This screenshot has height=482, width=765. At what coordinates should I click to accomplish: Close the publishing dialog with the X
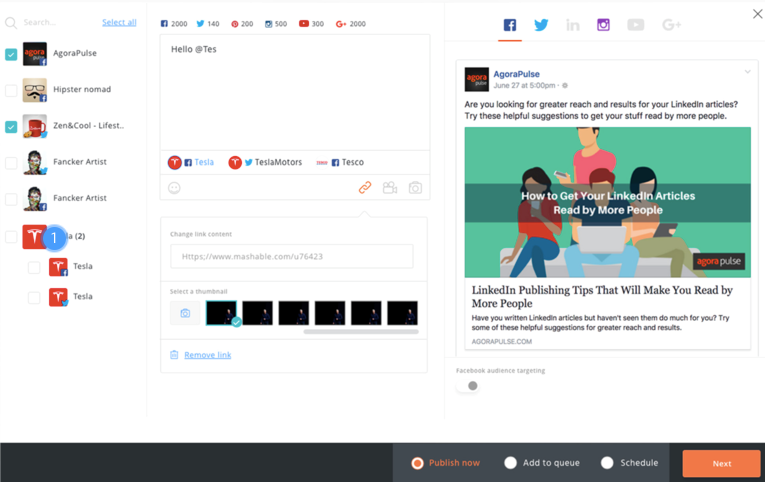point(757,14)
